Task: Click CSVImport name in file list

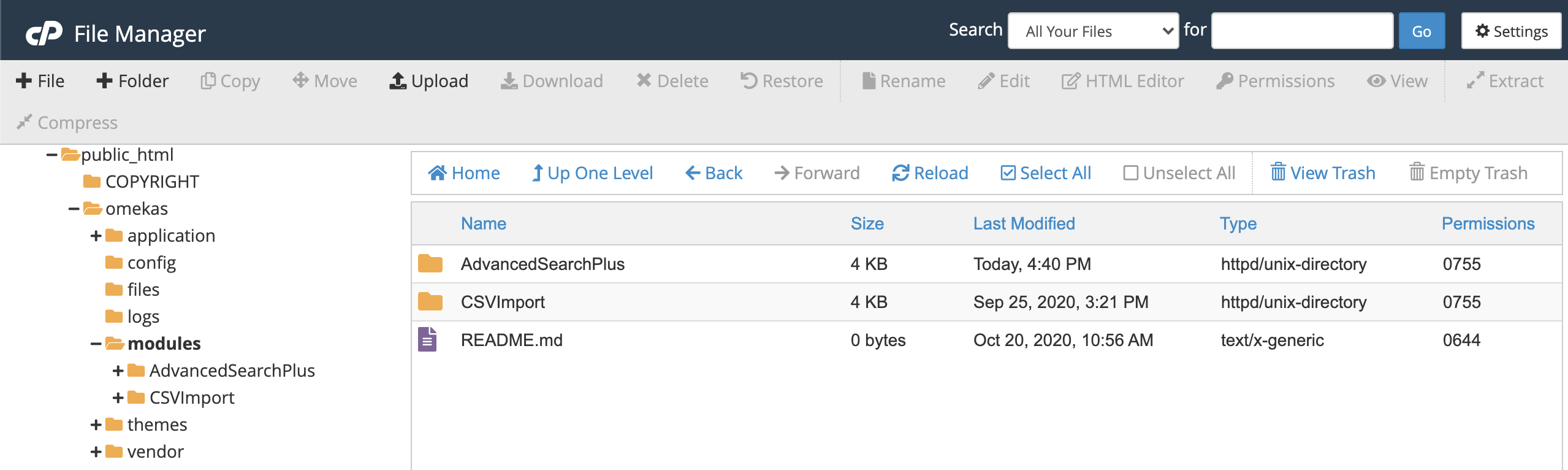Action: tap(503, 302)
